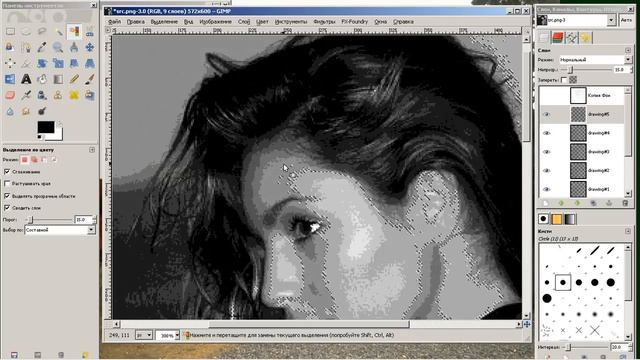Viewport: 640px width, 360px height.
Task: Open the Кисти panel configuration arrow
Action: [628, 231]
